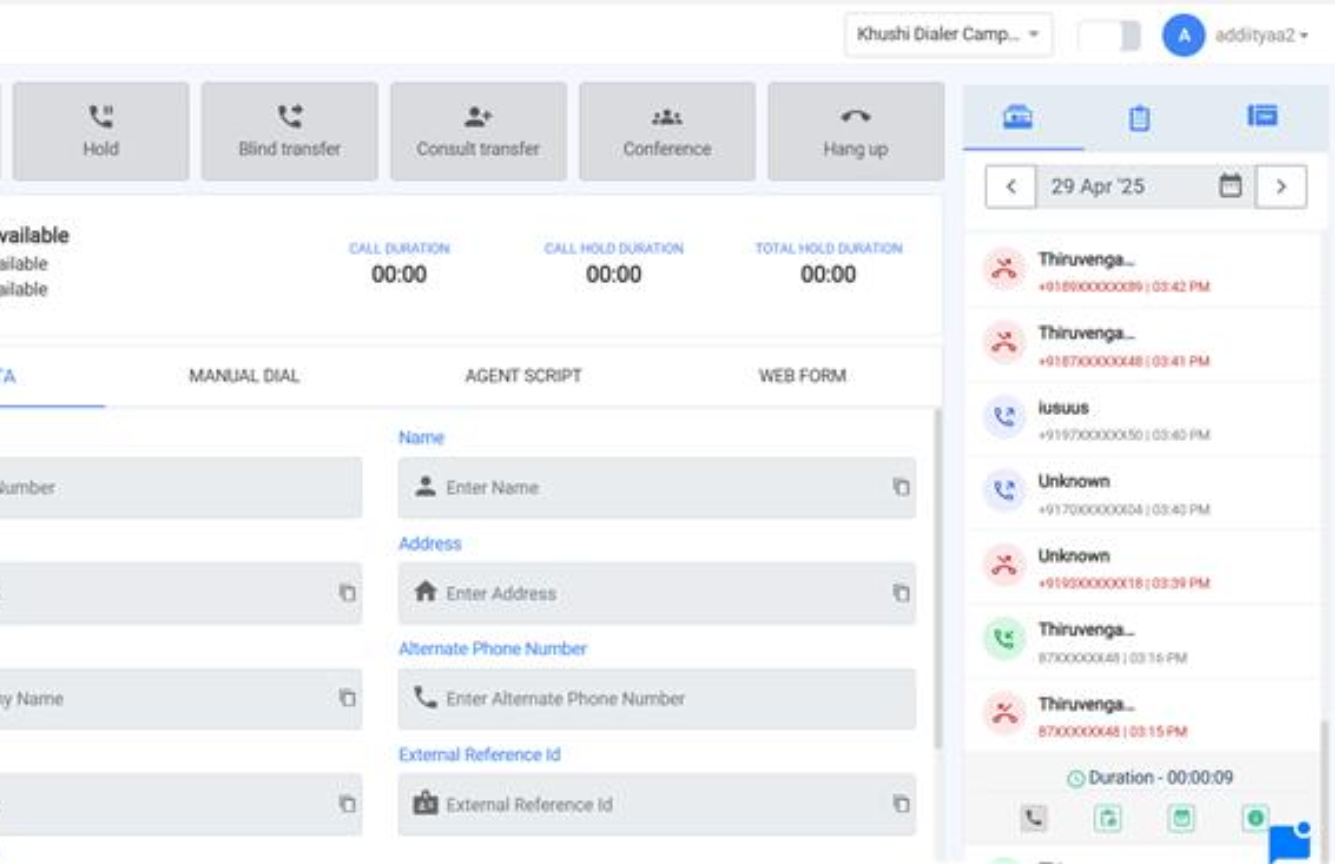Click the CALL DURATION 00:00 value

tap(399, 275)
